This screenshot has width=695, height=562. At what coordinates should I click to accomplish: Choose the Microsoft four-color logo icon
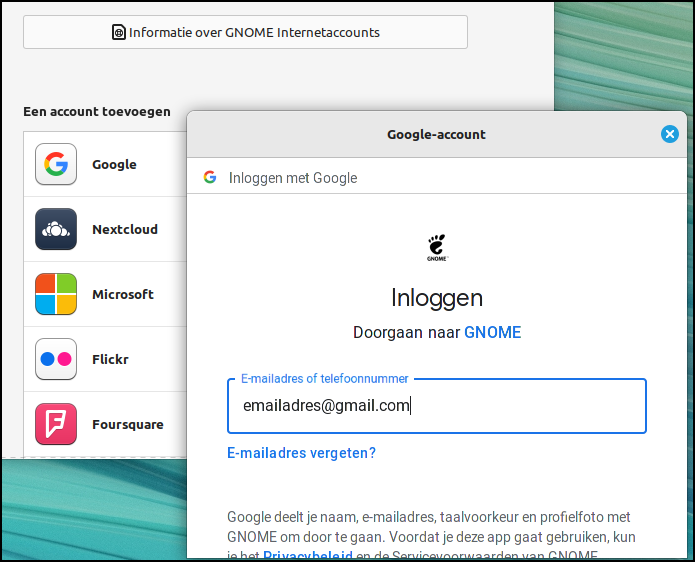pyautogui.click(x=56, y=294)
